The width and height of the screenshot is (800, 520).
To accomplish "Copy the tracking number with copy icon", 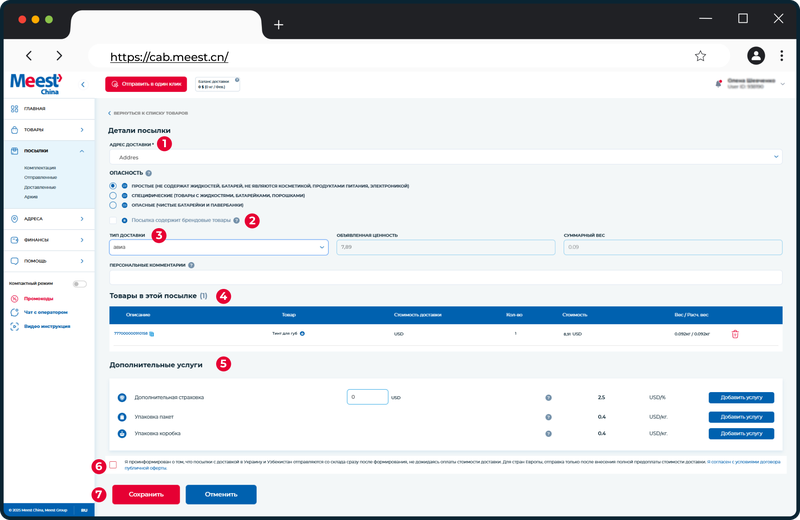I will (x=152, y=334).
